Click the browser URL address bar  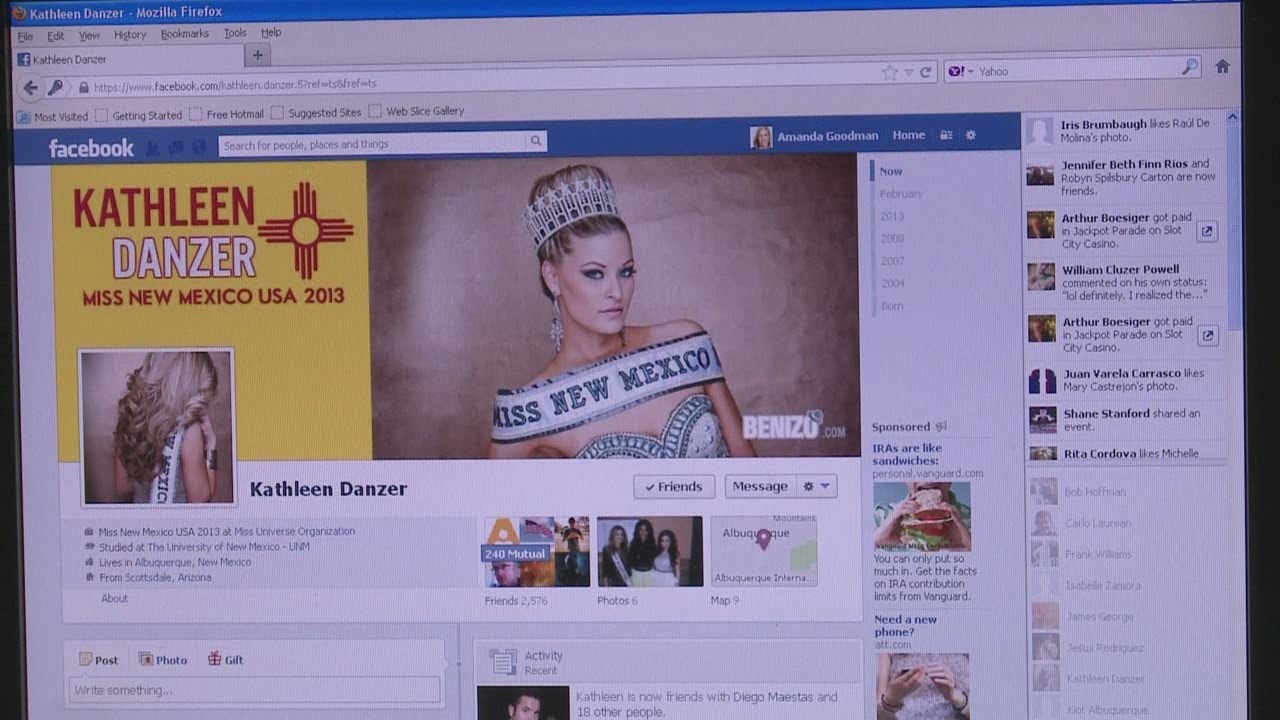coord(480,85)
